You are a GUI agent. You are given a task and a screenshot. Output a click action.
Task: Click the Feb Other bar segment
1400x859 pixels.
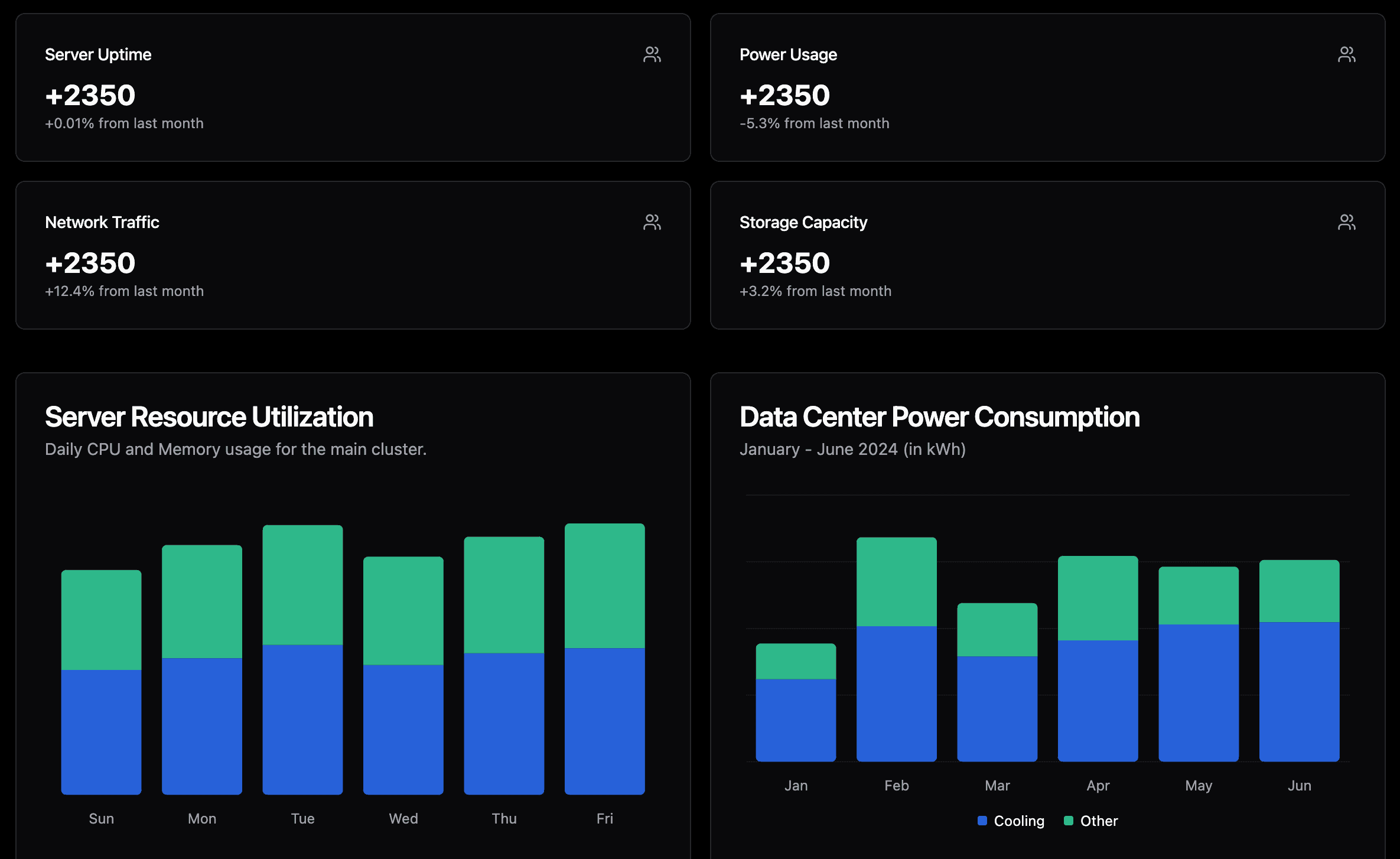pyautogui.click(x=897, y=582)
